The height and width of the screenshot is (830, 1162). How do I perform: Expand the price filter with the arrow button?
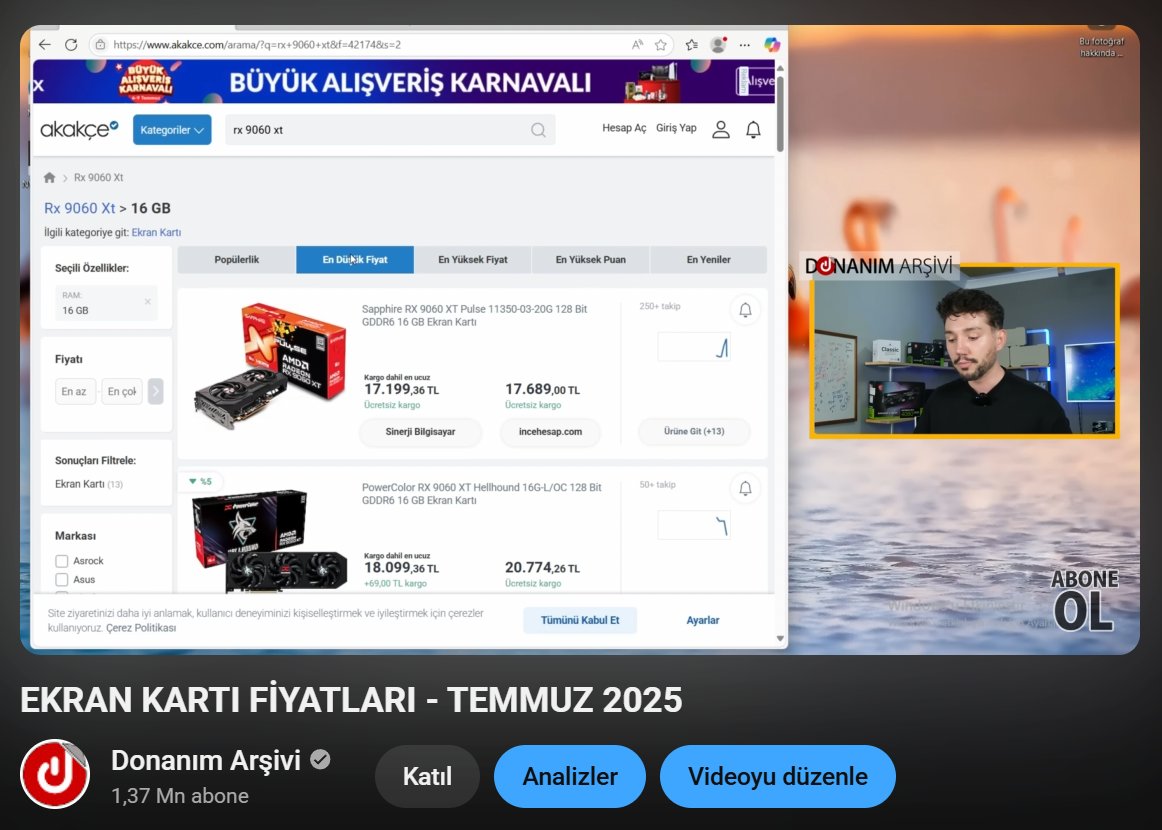[x=156, y=392]
